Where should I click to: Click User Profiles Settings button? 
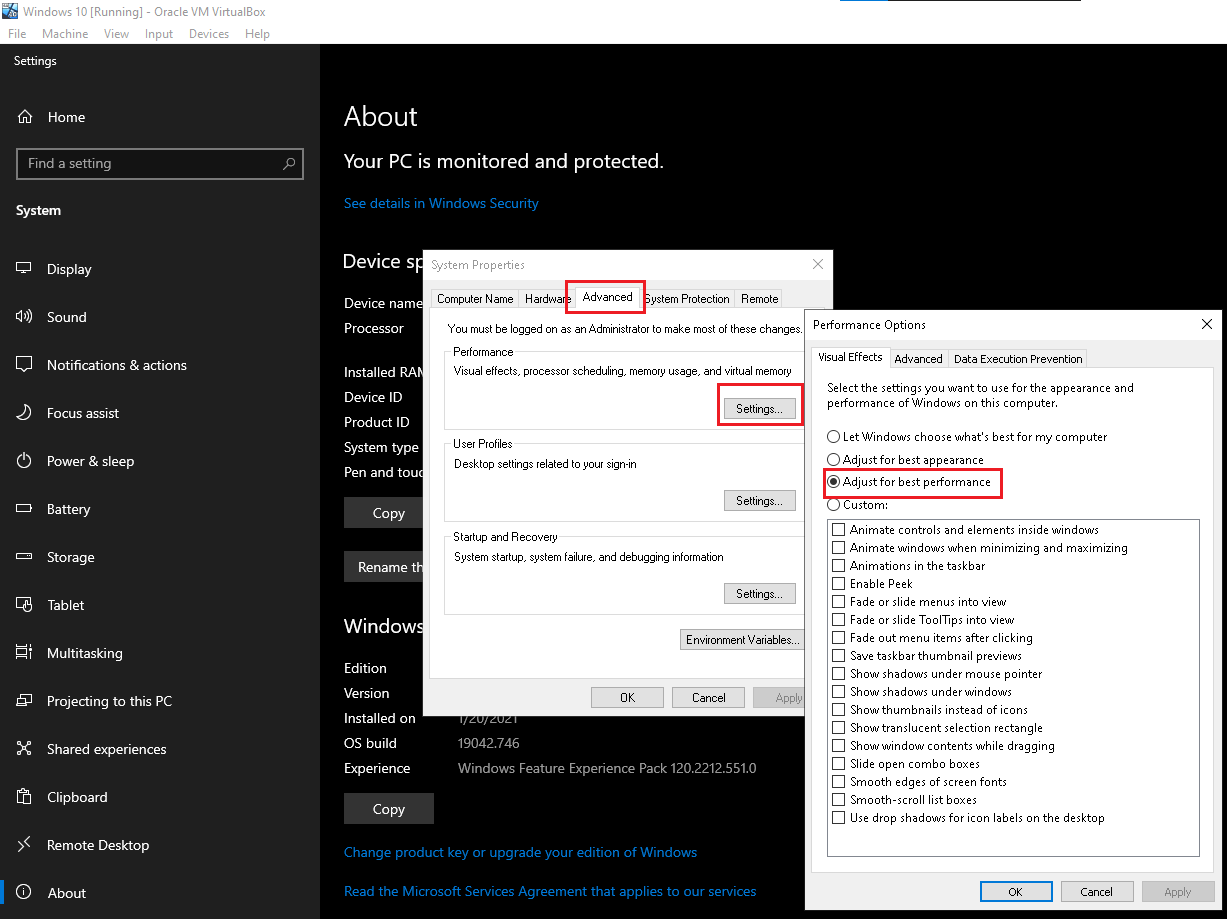(760, 501)
